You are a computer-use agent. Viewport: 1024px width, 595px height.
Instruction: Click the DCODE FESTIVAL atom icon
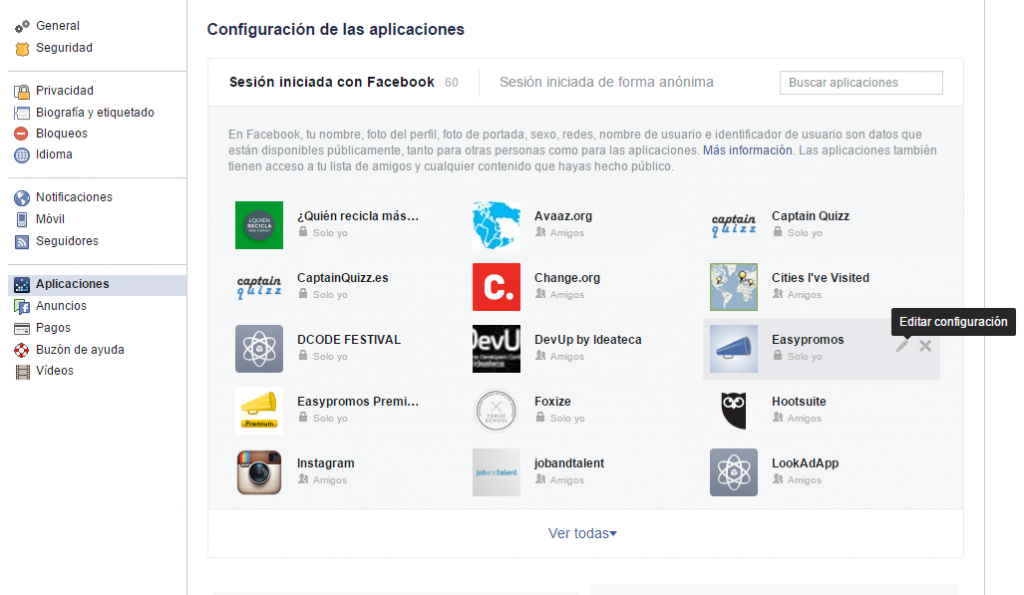point(259,349)
